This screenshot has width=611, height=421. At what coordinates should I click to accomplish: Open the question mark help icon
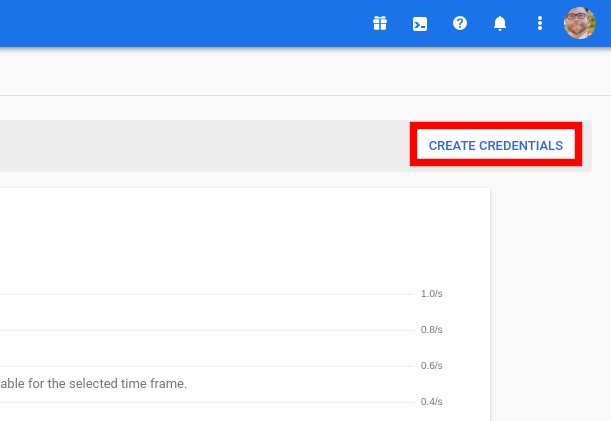[460, 23]
